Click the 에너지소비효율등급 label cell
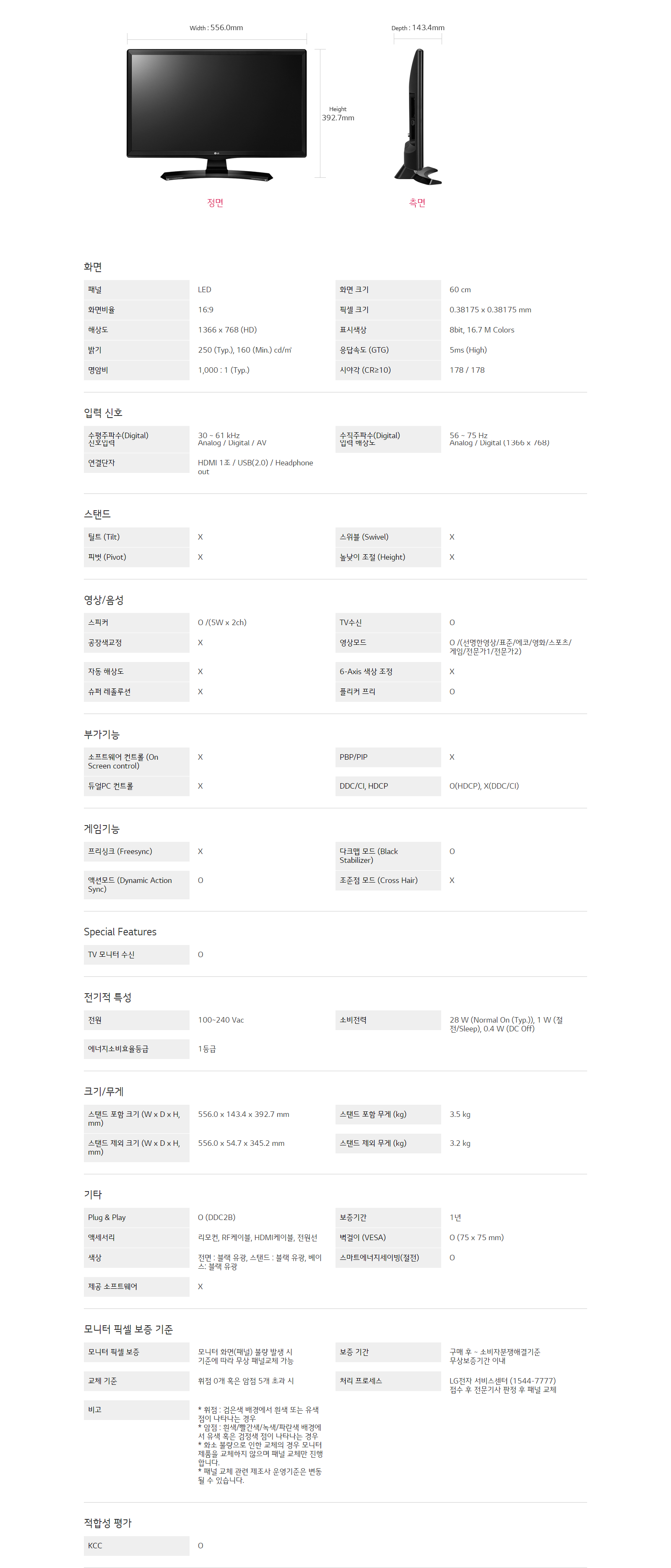This screenshot has height=1568, width=671. coord(118,1049)
